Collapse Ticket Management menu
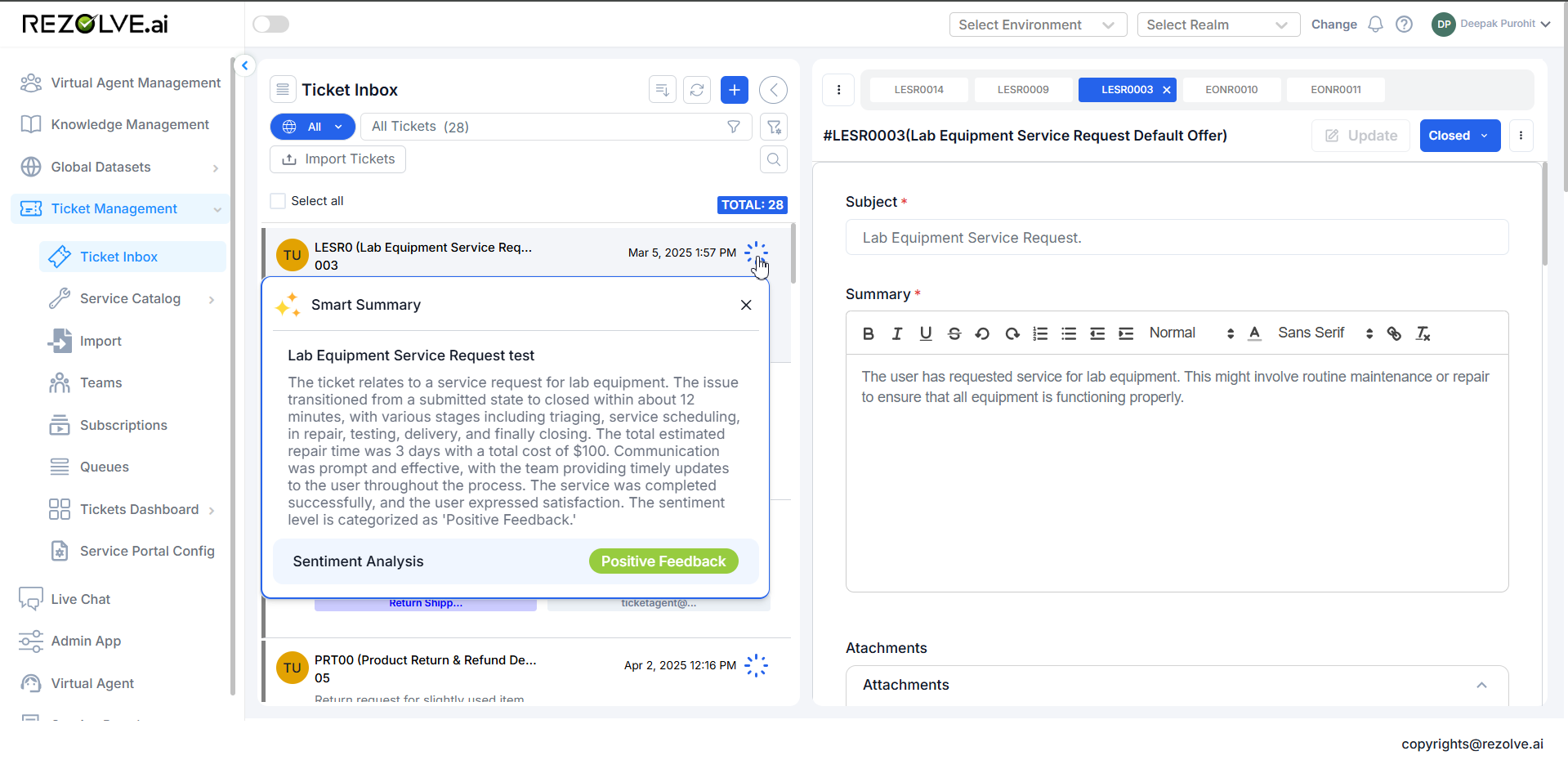 pyautogui.click(x=217, y=209)
